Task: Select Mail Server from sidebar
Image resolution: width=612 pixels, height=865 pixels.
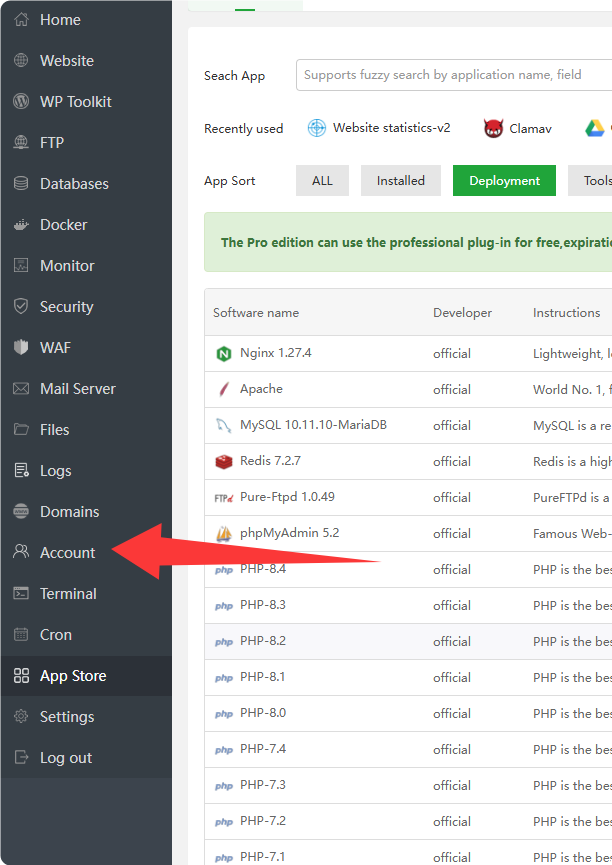Action: (86, 388)
